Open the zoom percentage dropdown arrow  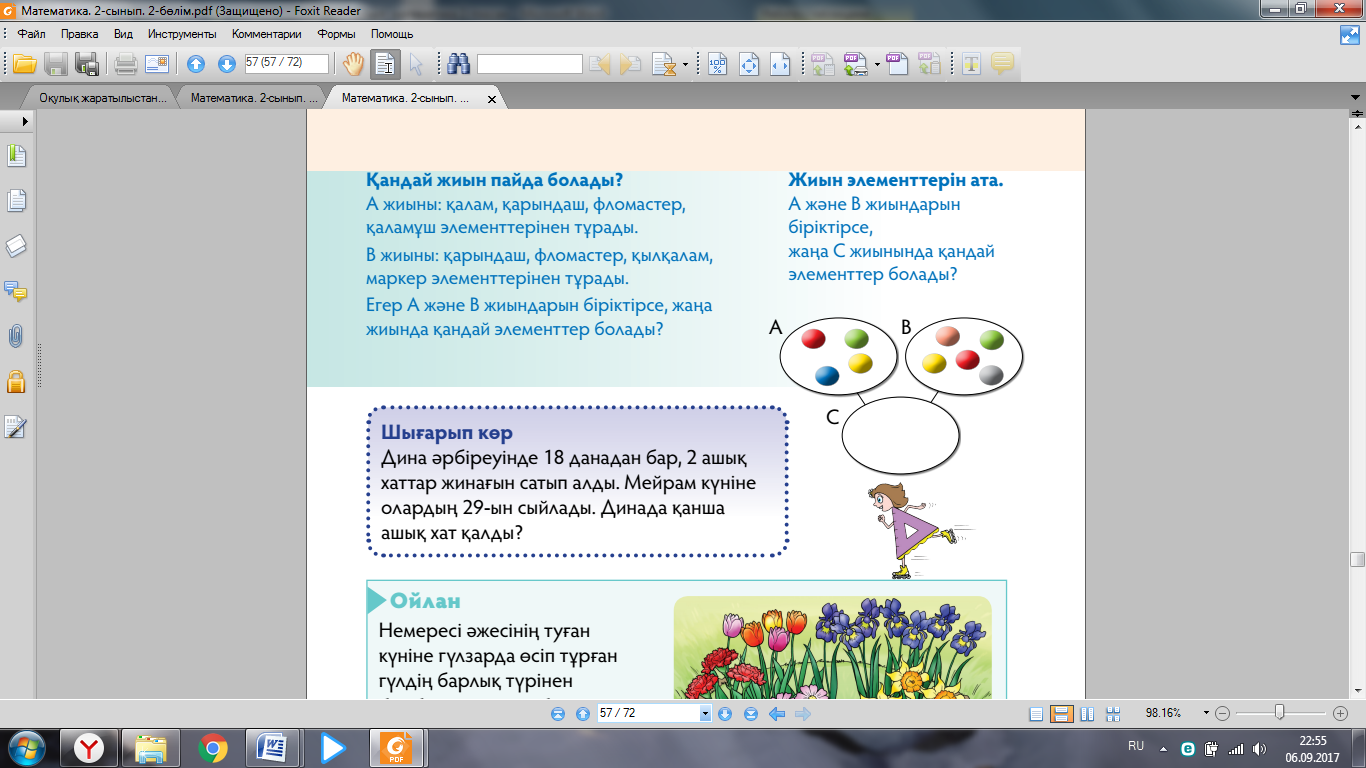(1207, 714)
